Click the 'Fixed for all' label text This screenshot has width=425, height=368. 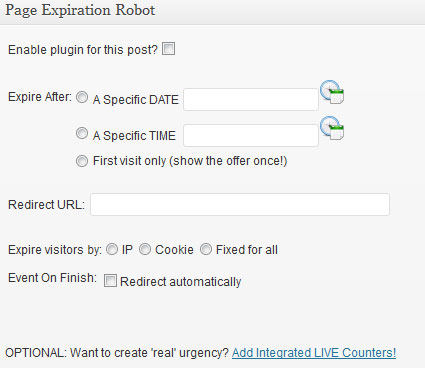(x=247, y=250)
